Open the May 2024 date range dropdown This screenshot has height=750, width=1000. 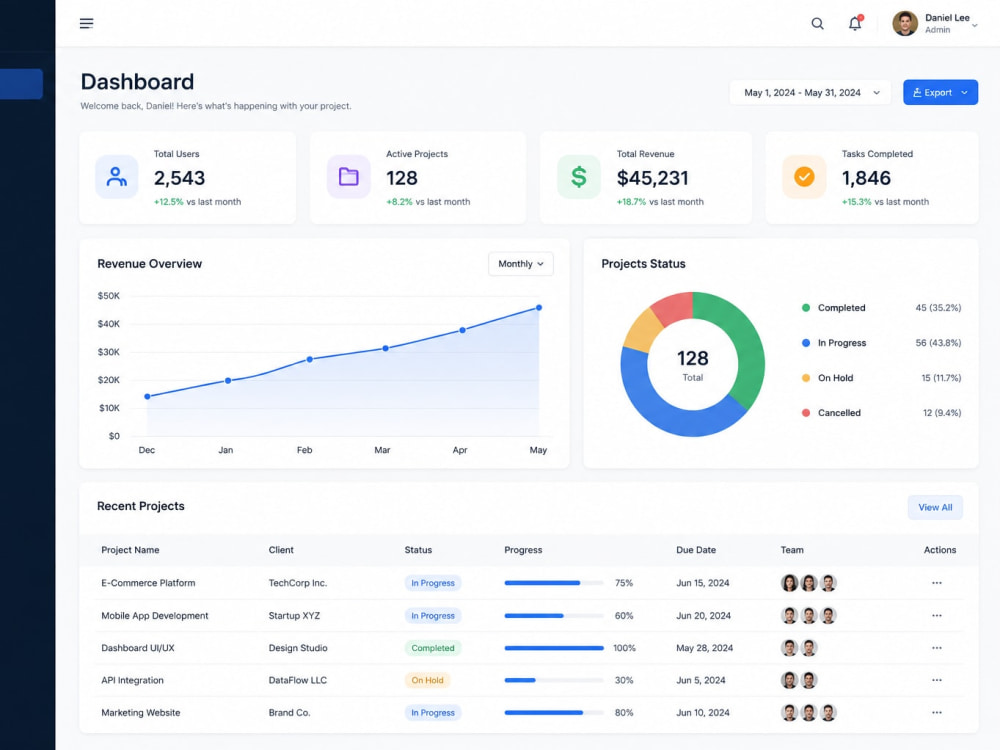click(x=810, y=92)
